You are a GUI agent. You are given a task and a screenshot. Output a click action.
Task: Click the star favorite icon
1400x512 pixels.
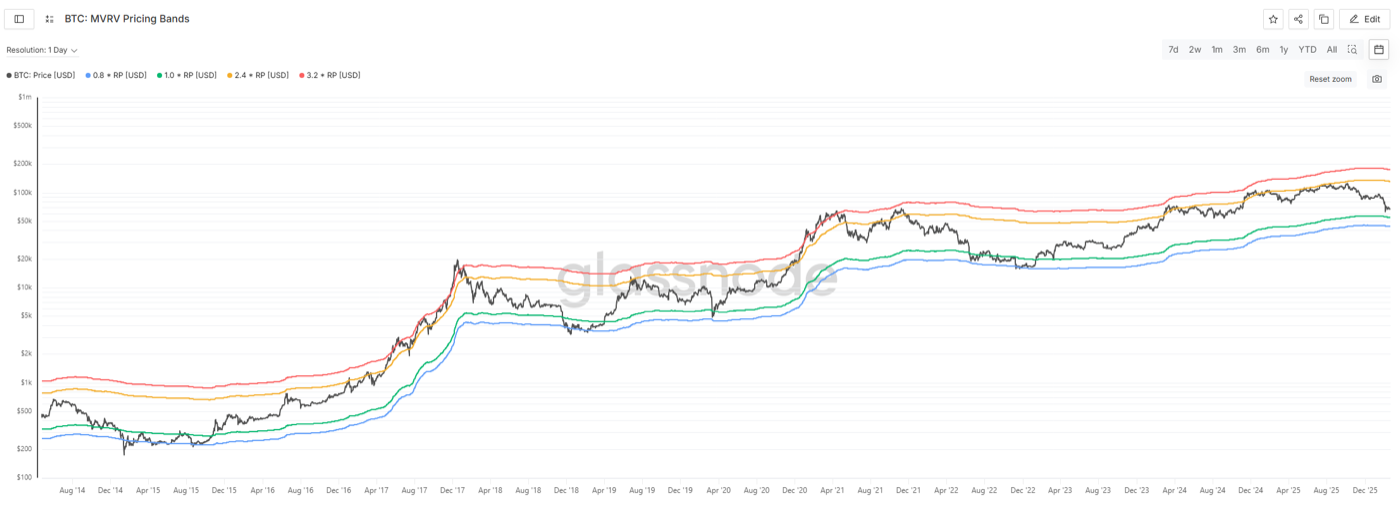[x=1273, y=19]
